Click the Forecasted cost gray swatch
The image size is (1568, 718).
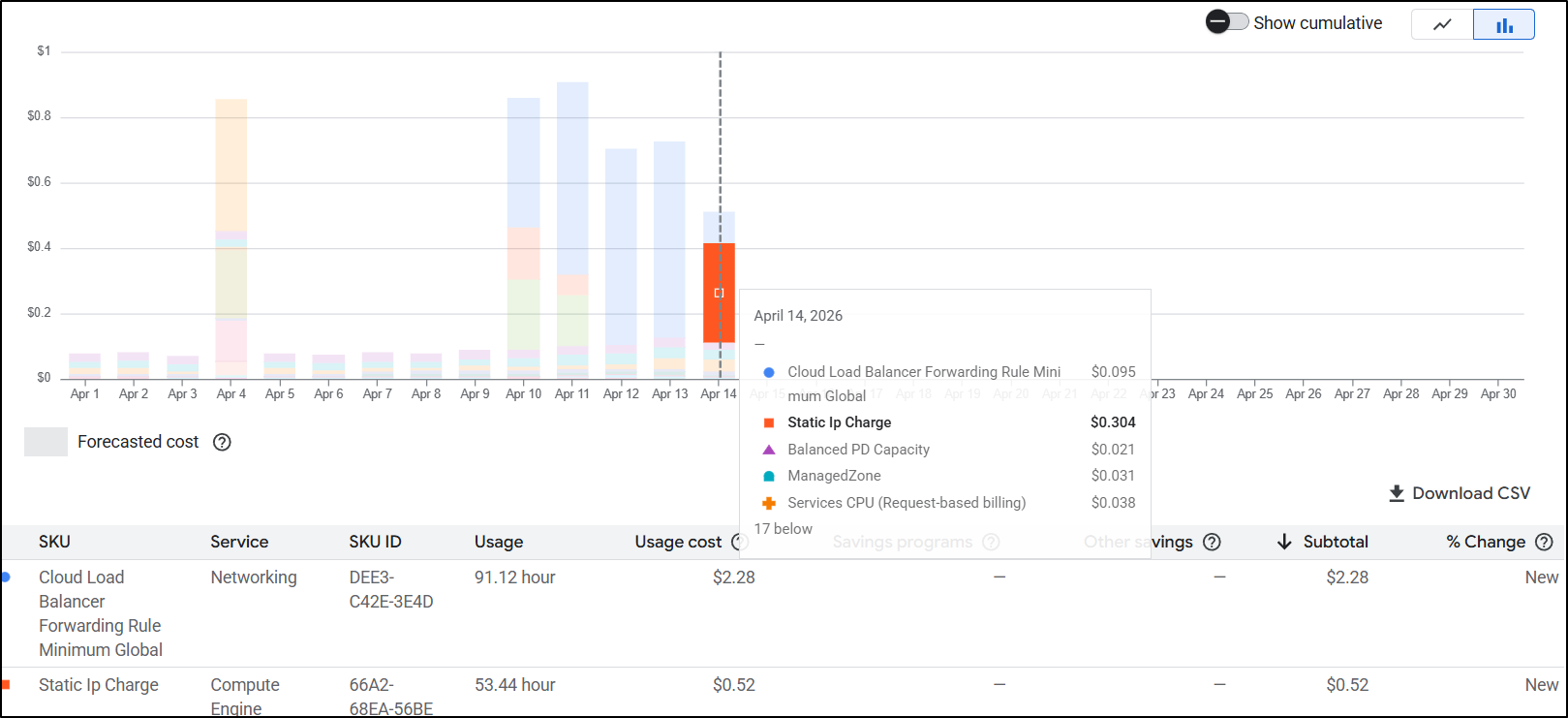pyautogui.click(x=46, y=442)
